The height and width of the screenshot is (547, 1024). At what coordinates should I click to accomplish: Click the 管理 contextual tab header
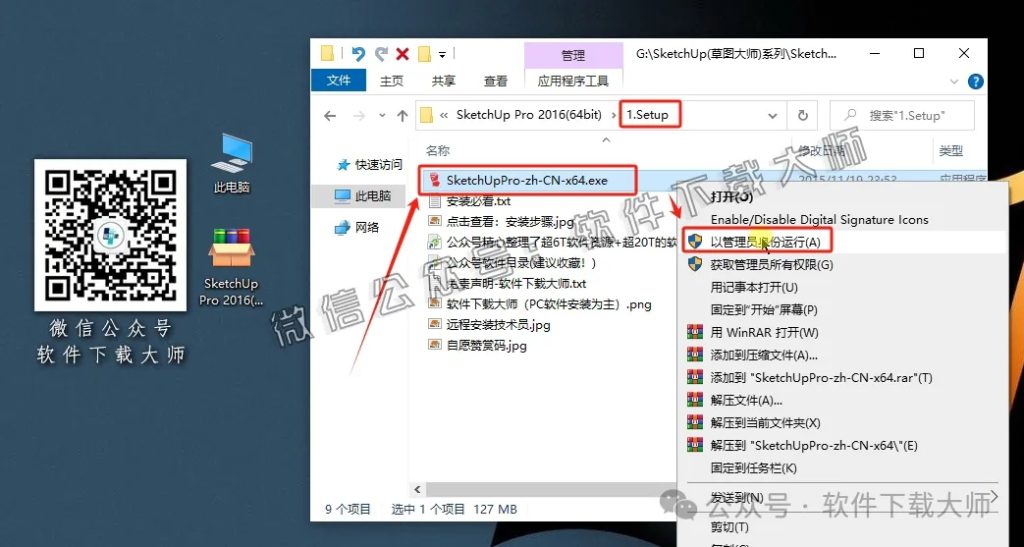[573, 55]
